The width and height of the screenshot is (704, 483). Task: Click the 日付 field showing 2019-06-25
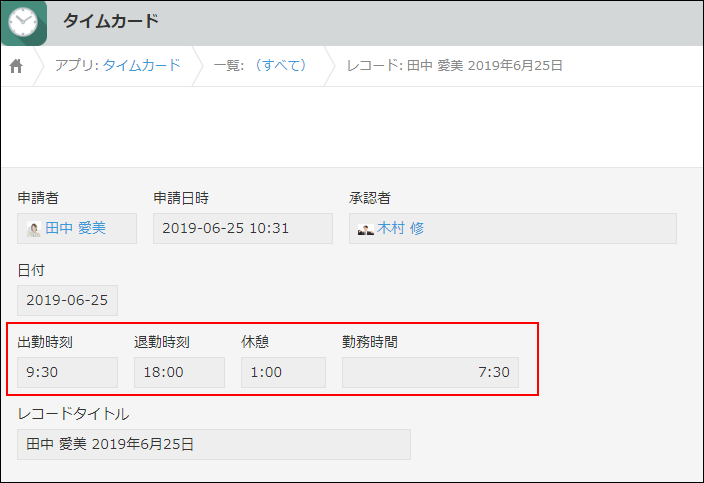(67, 300)
